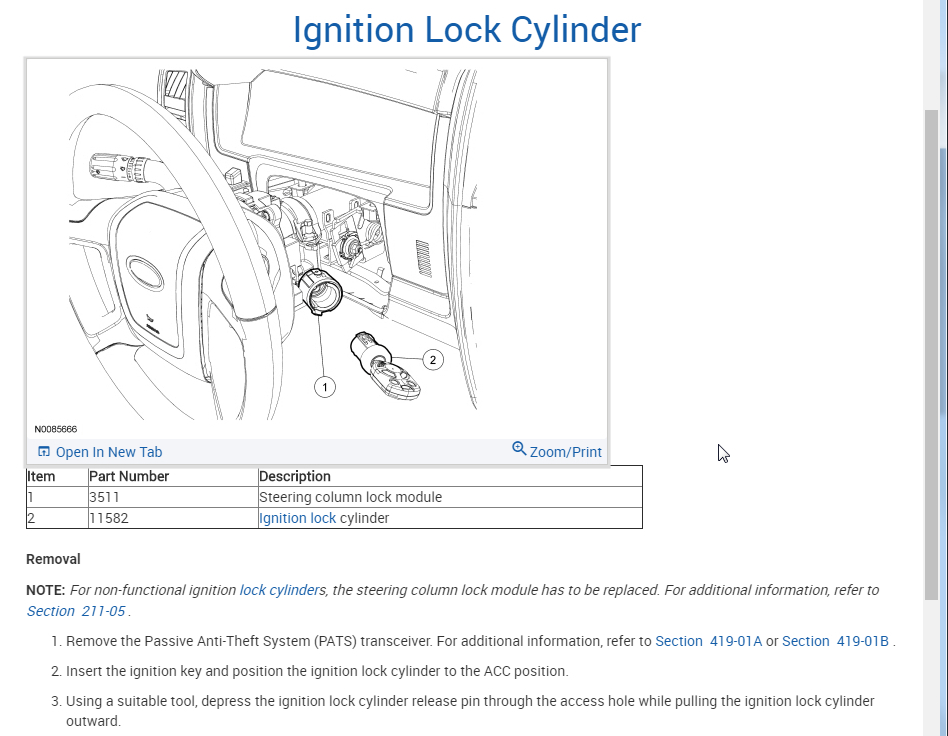The height and width of the screenshot is (736, 948).
Task: Open the diagram in a new tab link
Action: click(x=109, y=452)
